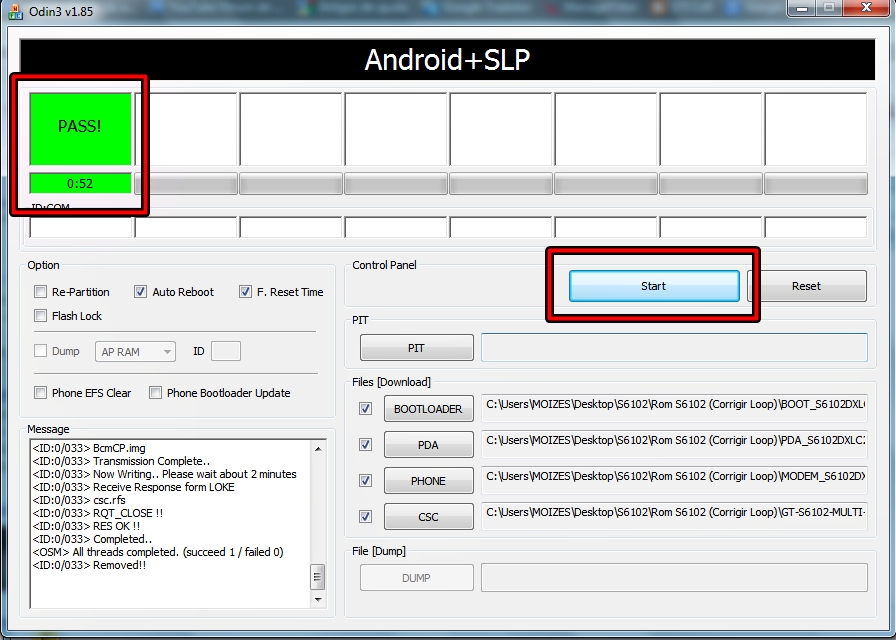Uncheck the PDA file checkbox

click(x=365, y=445)
